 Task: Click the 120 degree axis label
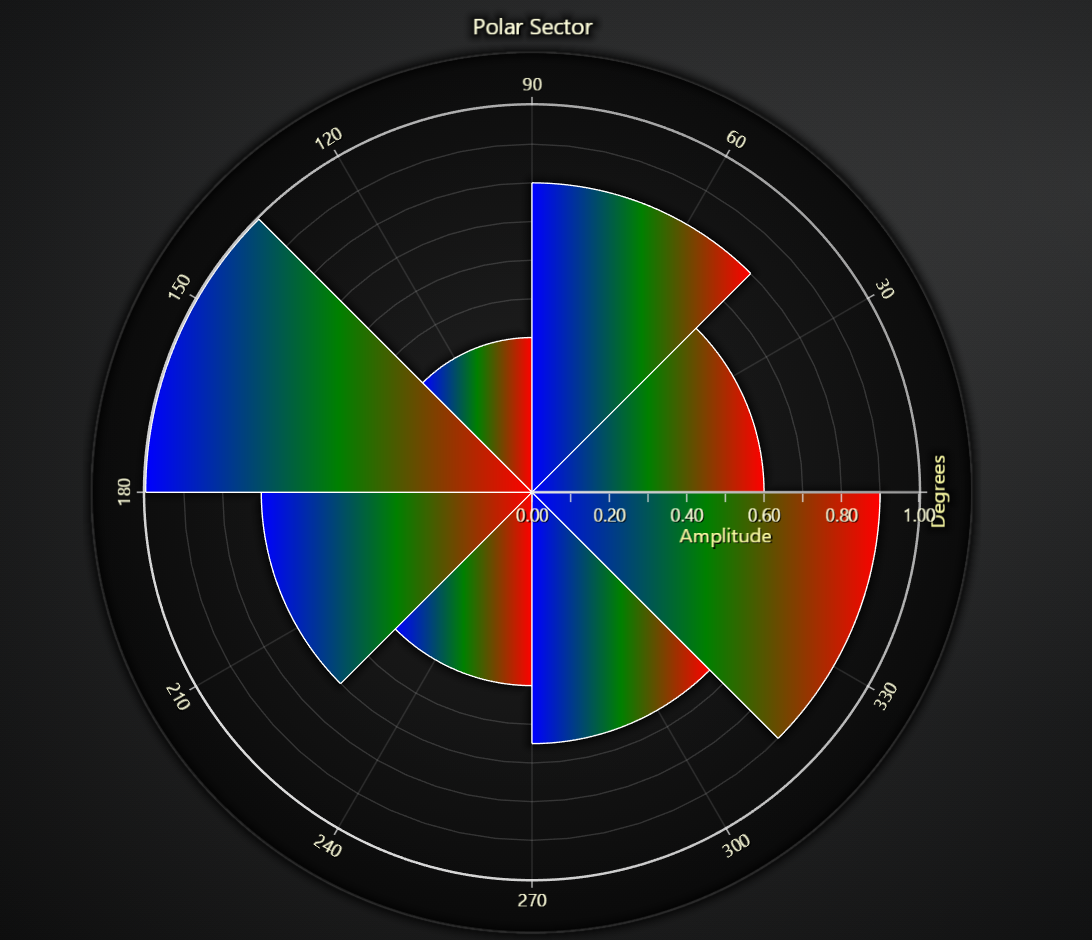(328, 139)
